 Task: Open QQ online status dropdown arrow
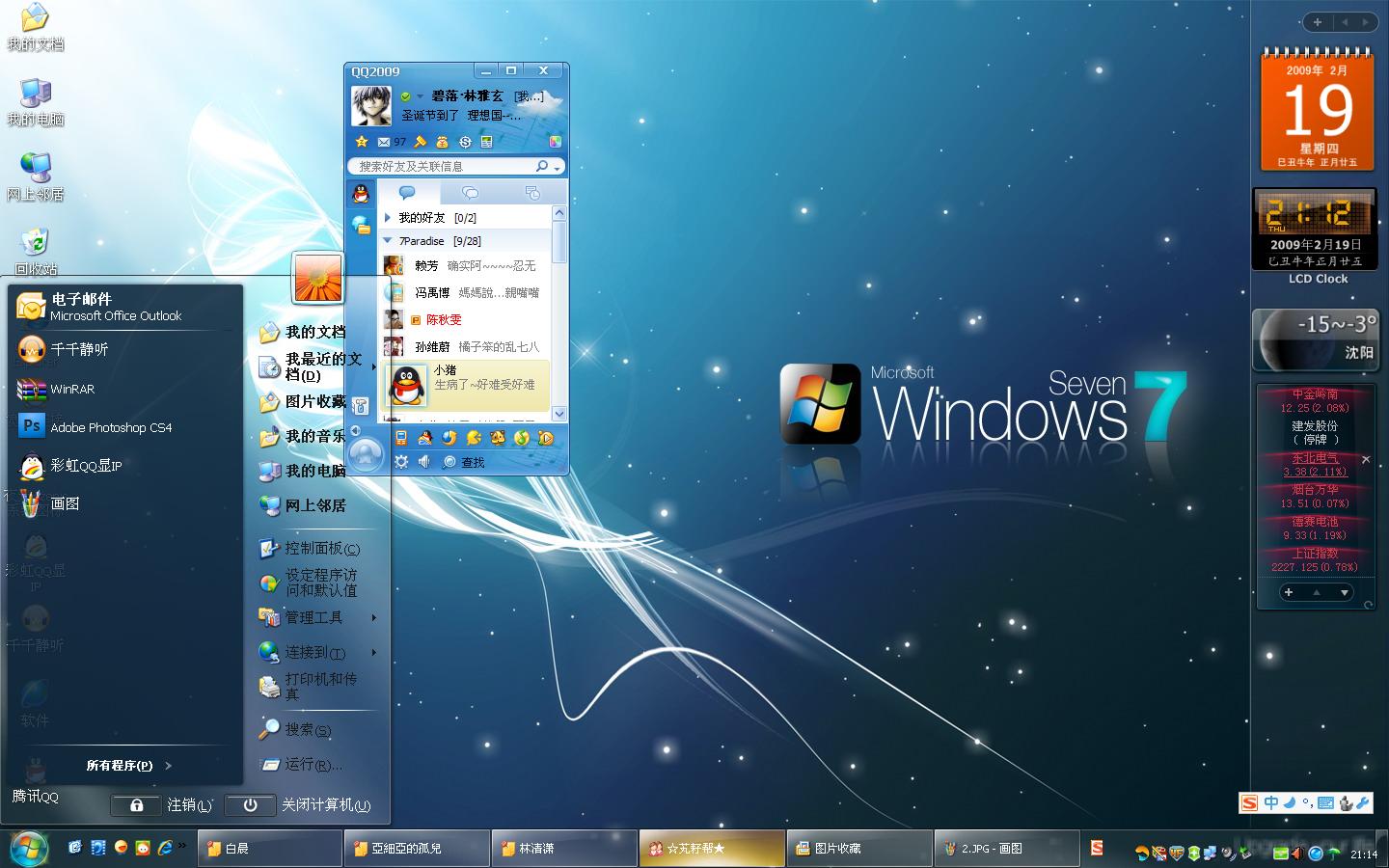(x=421, y=96)
